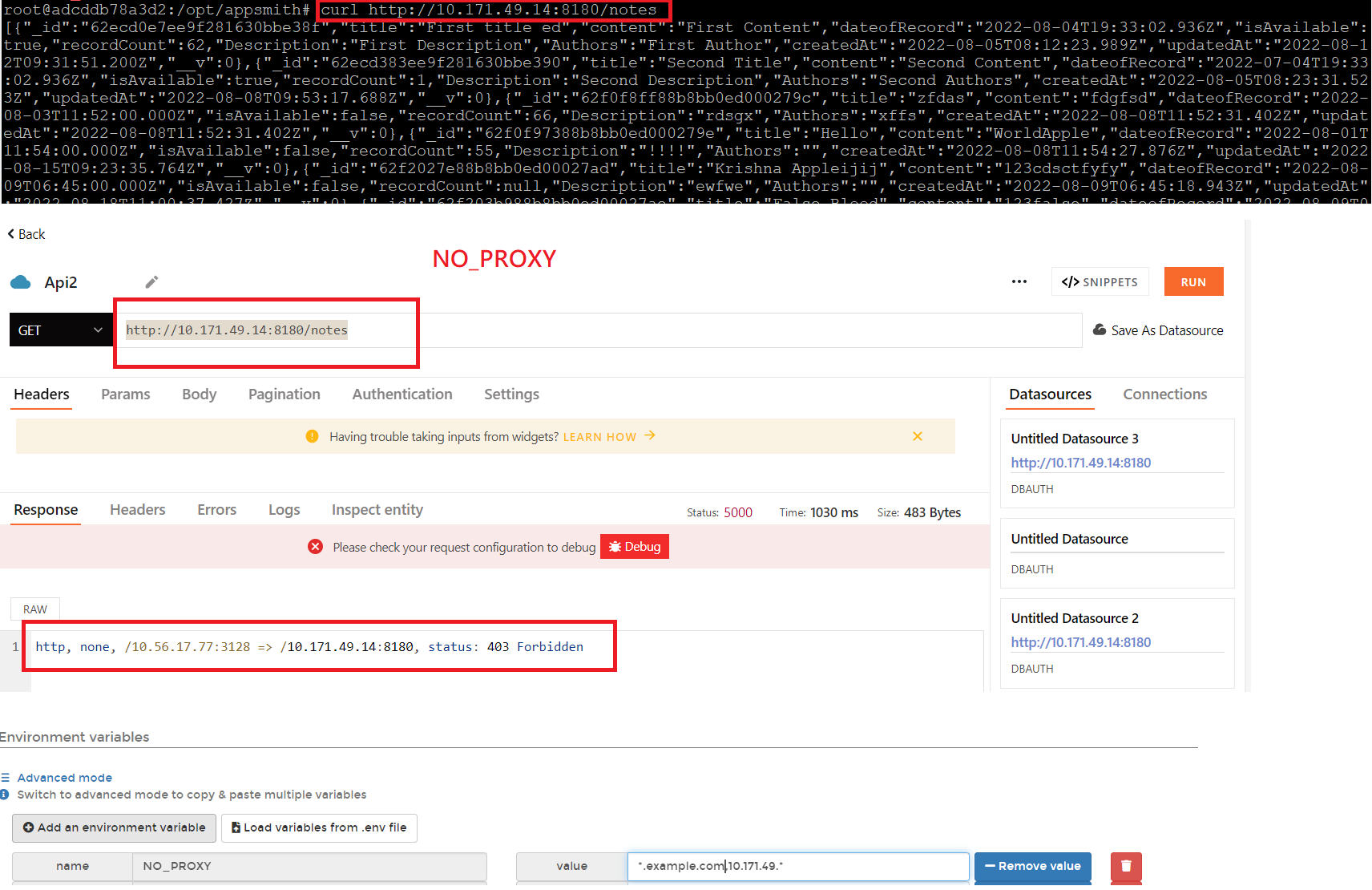Open the Logs tab
The width and height of the screenshot is (1372, 890).
click(x=284, y=510)
